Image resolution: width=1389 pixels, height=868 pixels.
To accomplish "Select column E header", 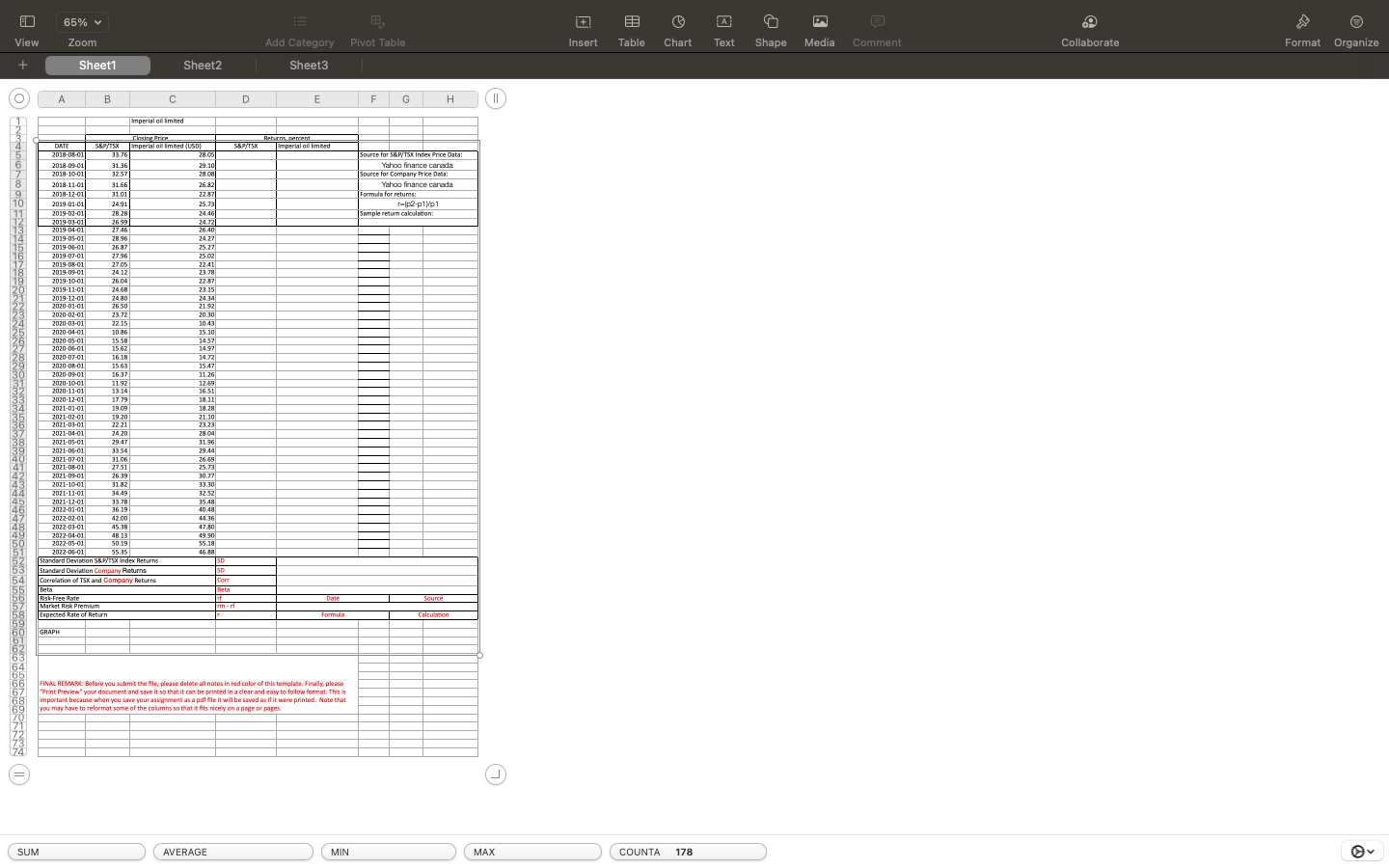I will [x=317, y=99].
